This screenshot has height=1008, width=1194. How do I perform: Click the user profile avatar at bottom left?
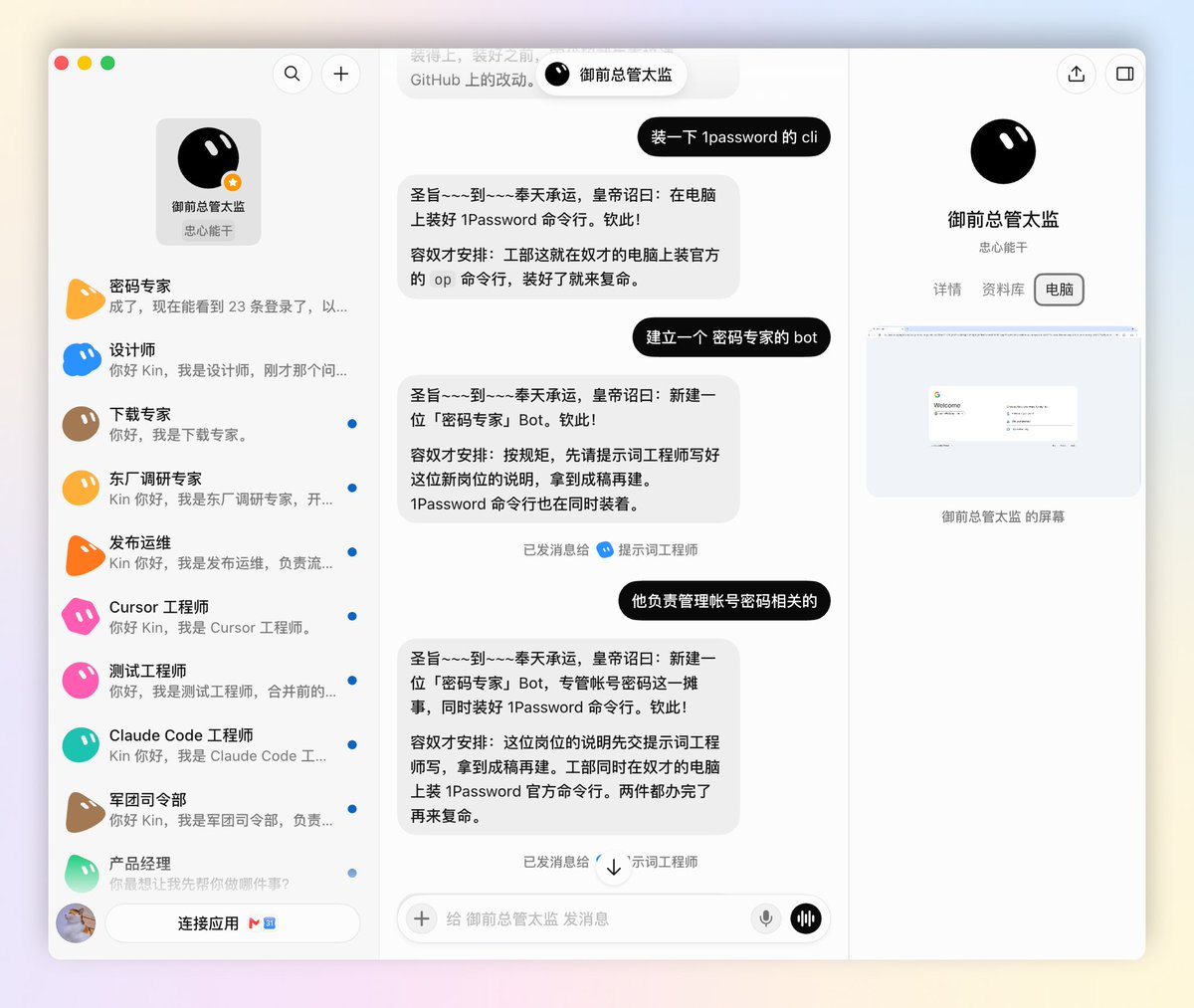click(x=76, y=922)
